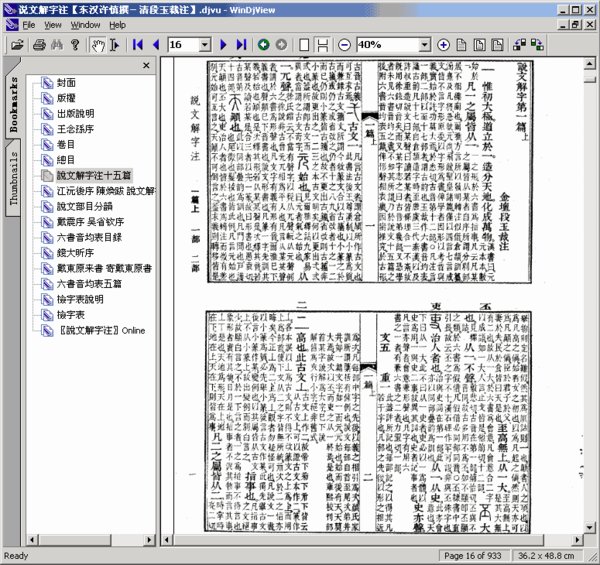Activate the hand drag tool
The image size is (600, 565).
click(x=97, y=45)
